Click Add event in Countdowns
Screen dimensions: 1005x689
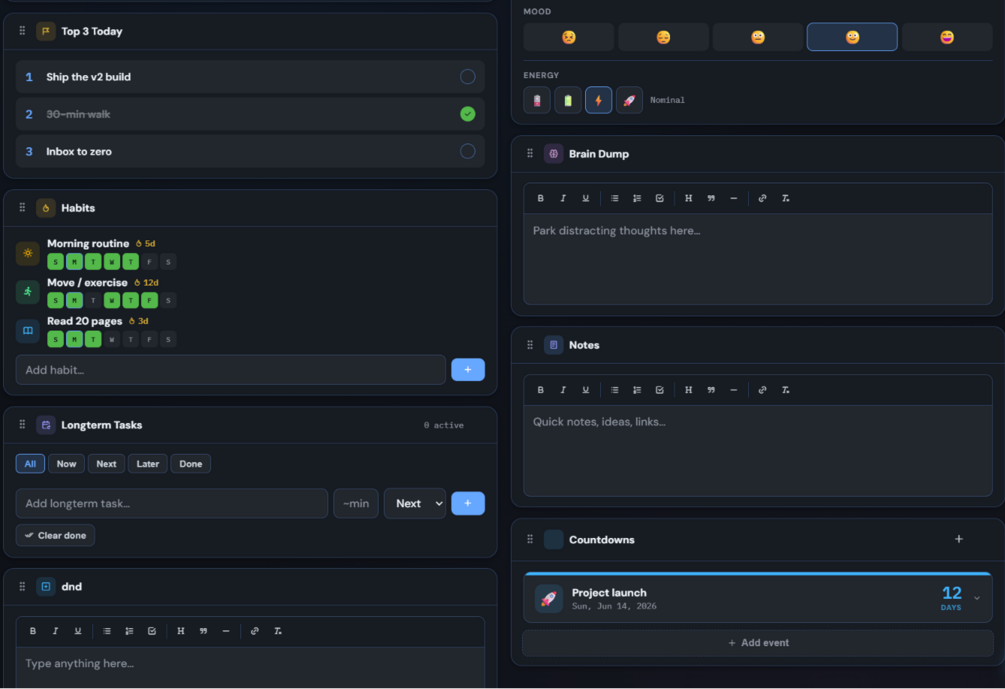click(x=758, y=643)
